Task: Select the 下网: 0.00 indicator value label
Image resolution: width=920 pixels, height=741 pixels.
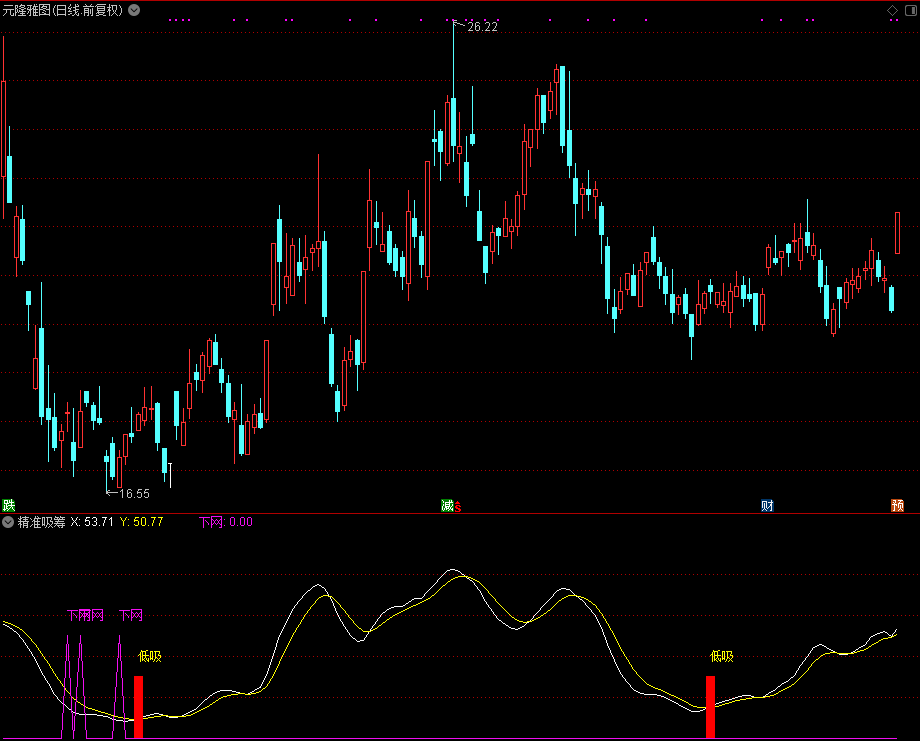Action: coord(226,522)
